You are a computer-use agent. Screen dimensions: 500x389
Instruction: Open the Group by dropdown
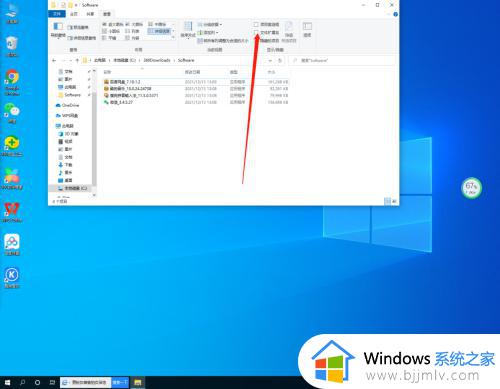click(x=210, y=24)
